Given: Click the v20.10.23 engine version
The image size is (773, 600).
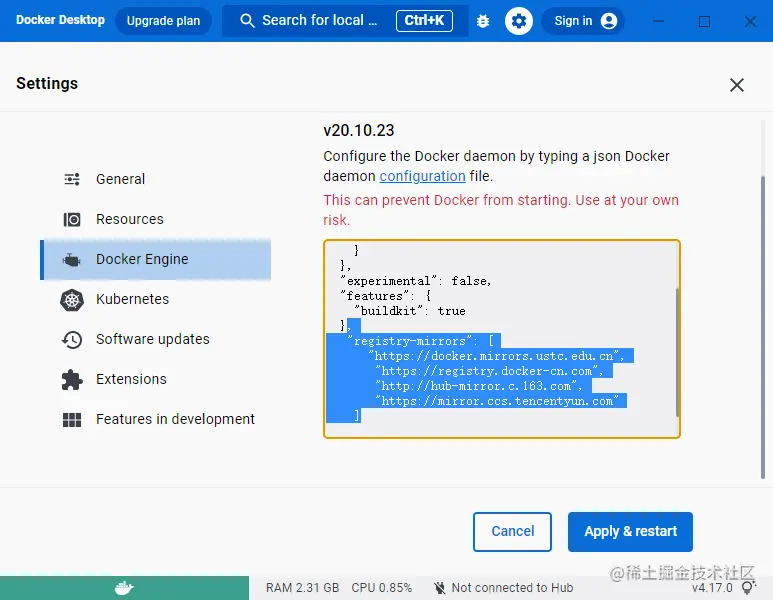Looking at the screenshot, I should [359, 131].
